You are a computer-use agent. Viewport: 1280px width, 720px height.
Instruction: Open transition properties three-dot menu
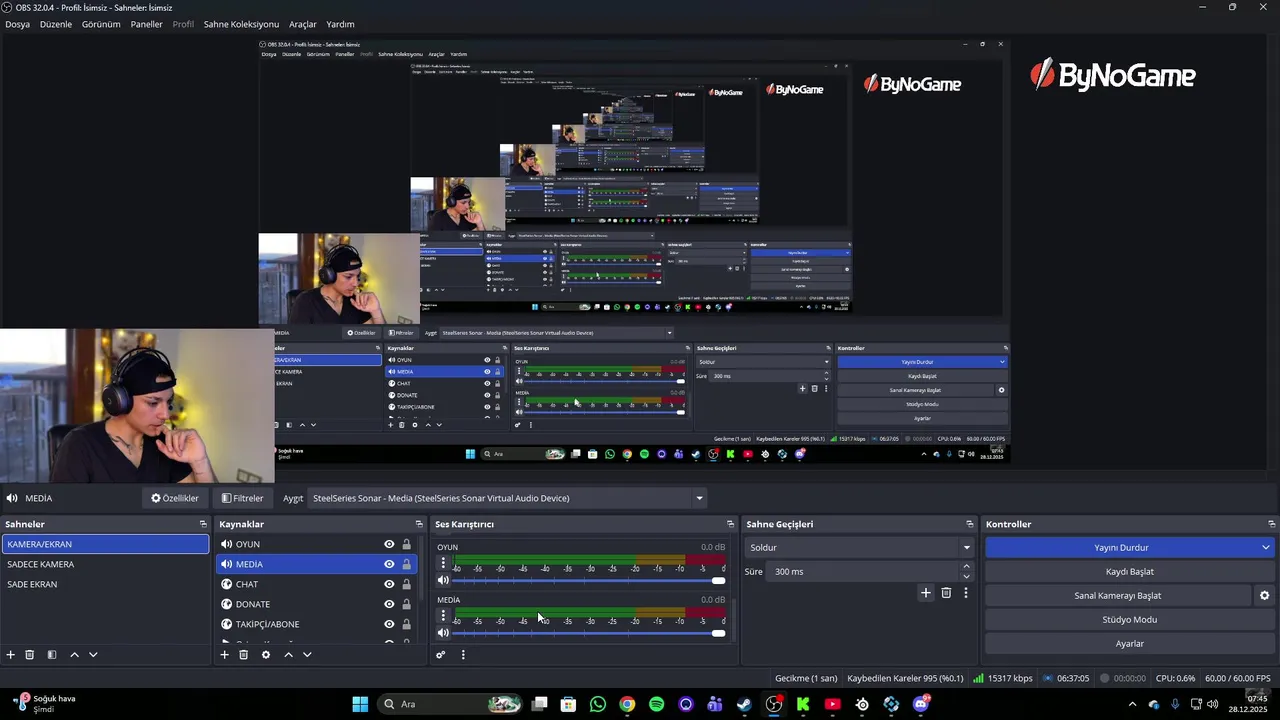point(966,593)
